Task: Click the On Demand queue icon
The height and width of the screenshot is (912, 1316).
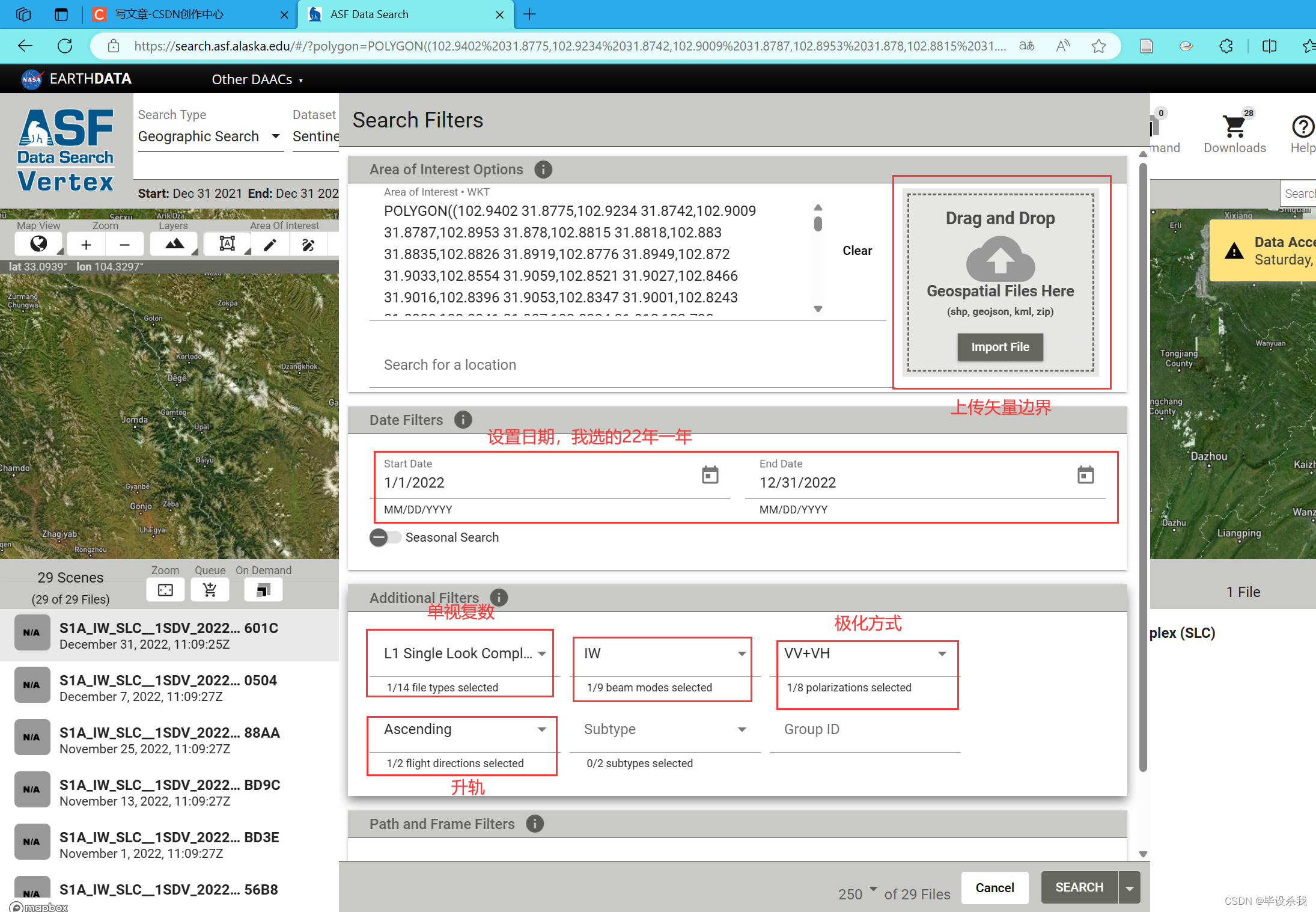Action: point(263,590)
